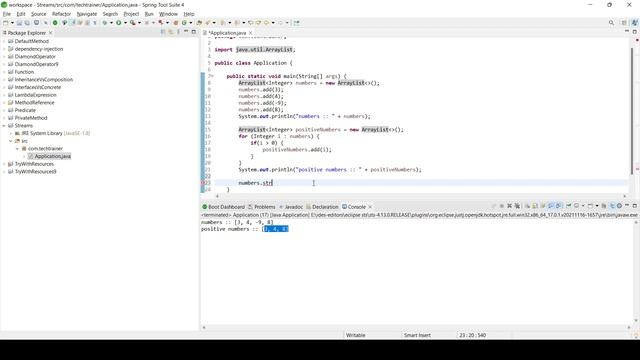Open the File menu
The width and height of the screenshot is (640, 360).
point(7,14)
